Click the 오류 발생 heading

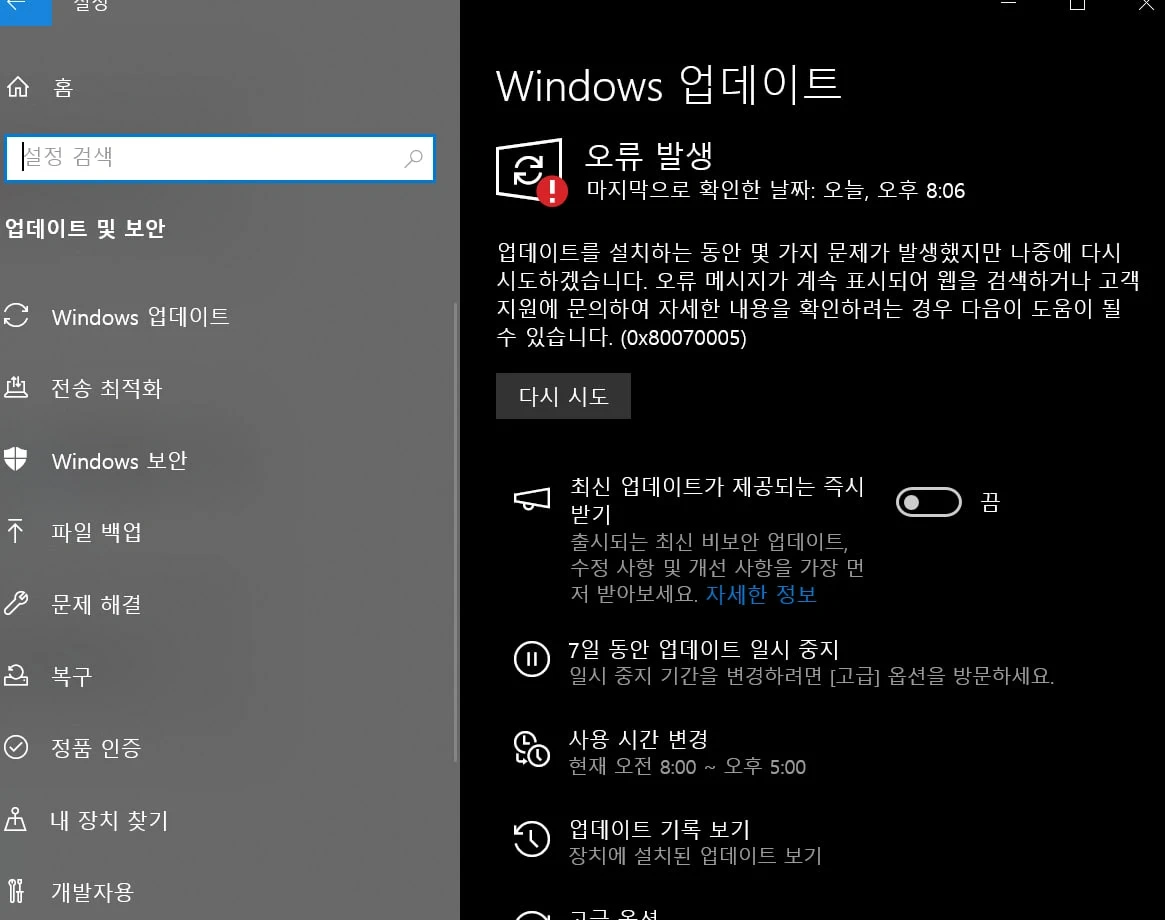pyautogui.click(x=649, y=156)
